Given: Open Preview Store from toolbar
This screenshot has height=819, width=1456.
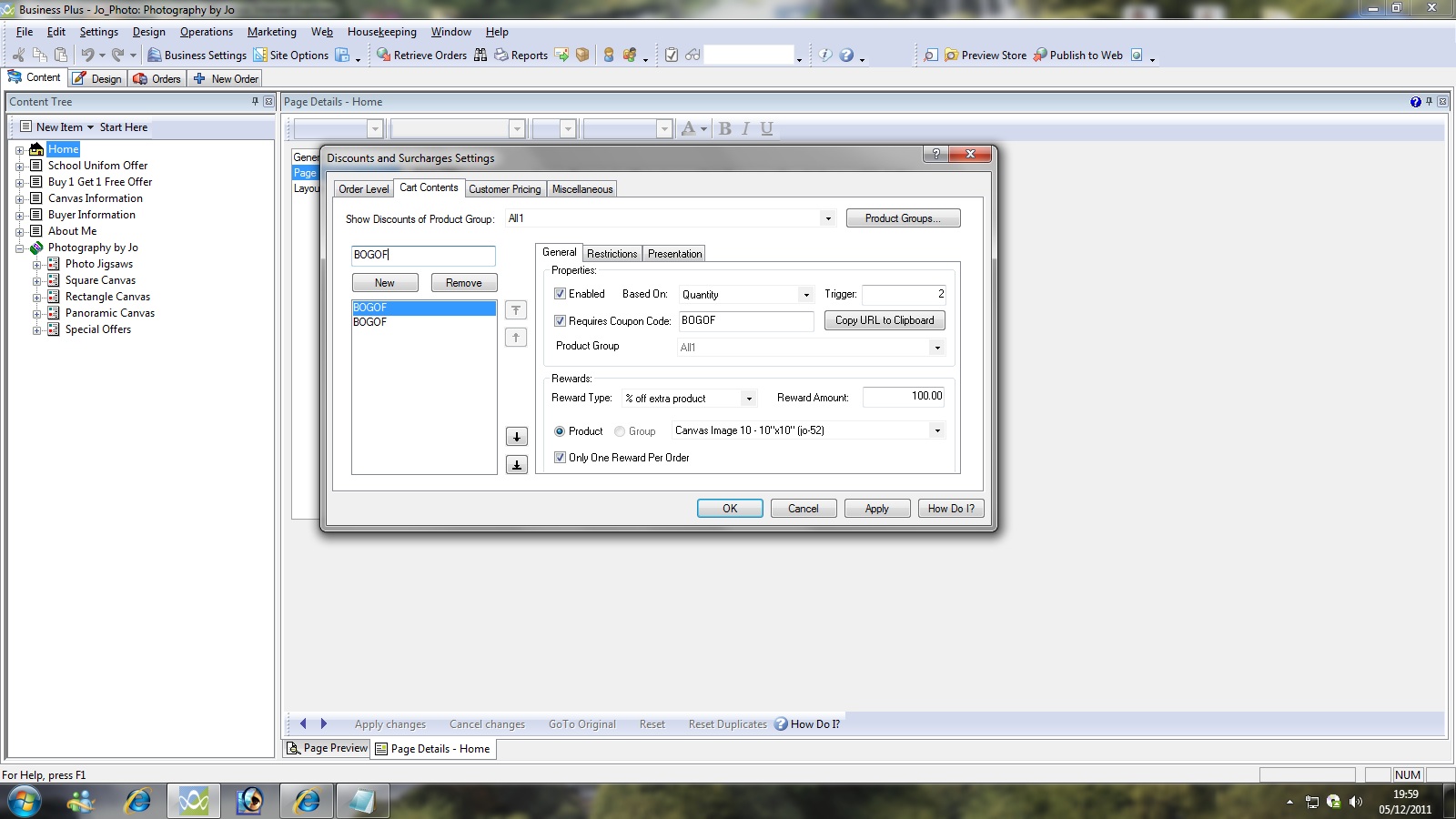Looking at the screenshot, I should [x=951, y=55].
